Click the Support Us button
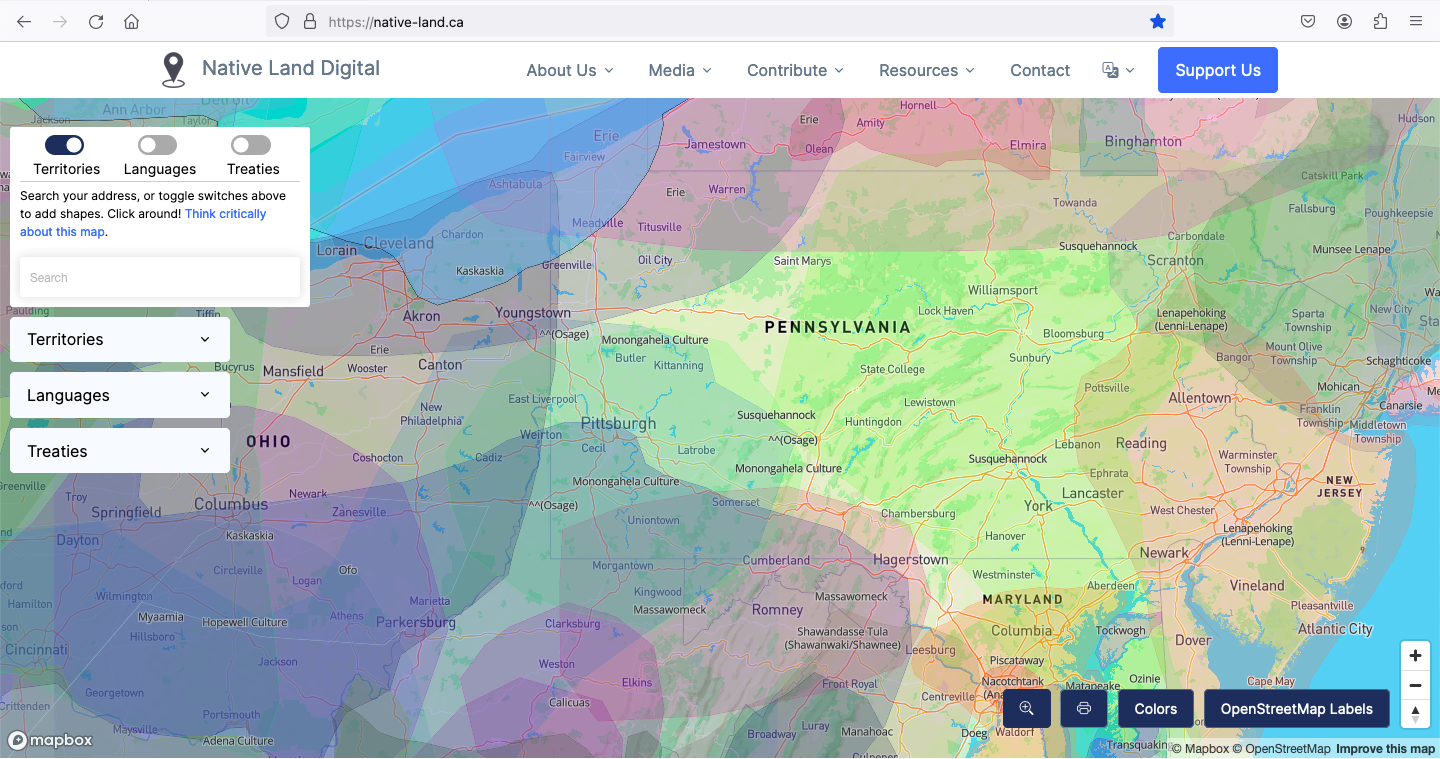This screenshot has height=759, width=1440. click(x=1217, y=70)
